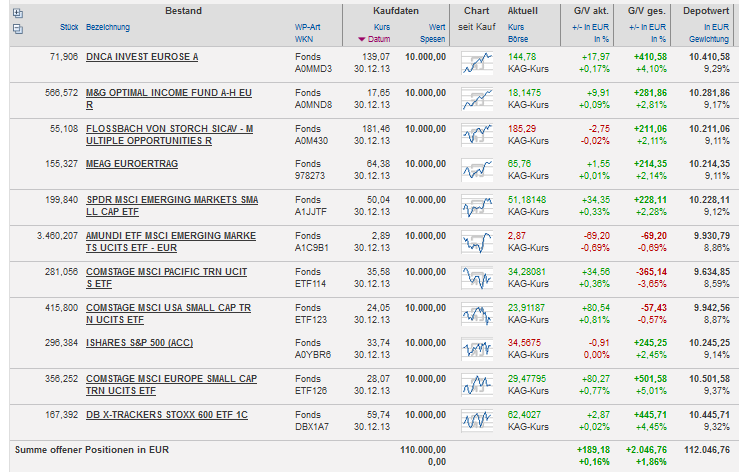
Task: Click the expand-all plus icon in header
Action: pyautogui.click(x=18, y=13)
